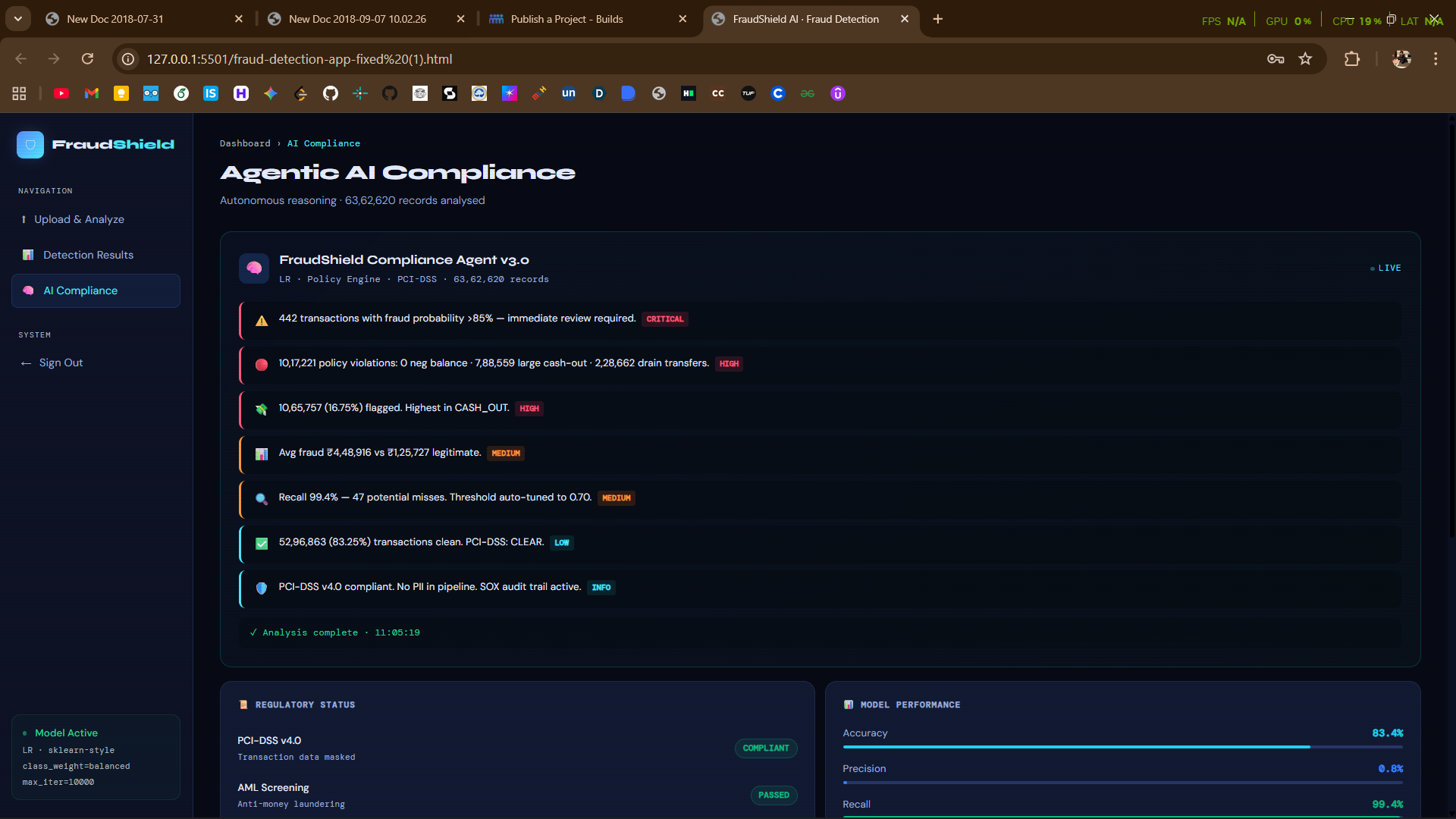Viewport: 1456px width, 819px height.
Task: Open Upload & Analyze in navigation
Action: click(96, 219)
